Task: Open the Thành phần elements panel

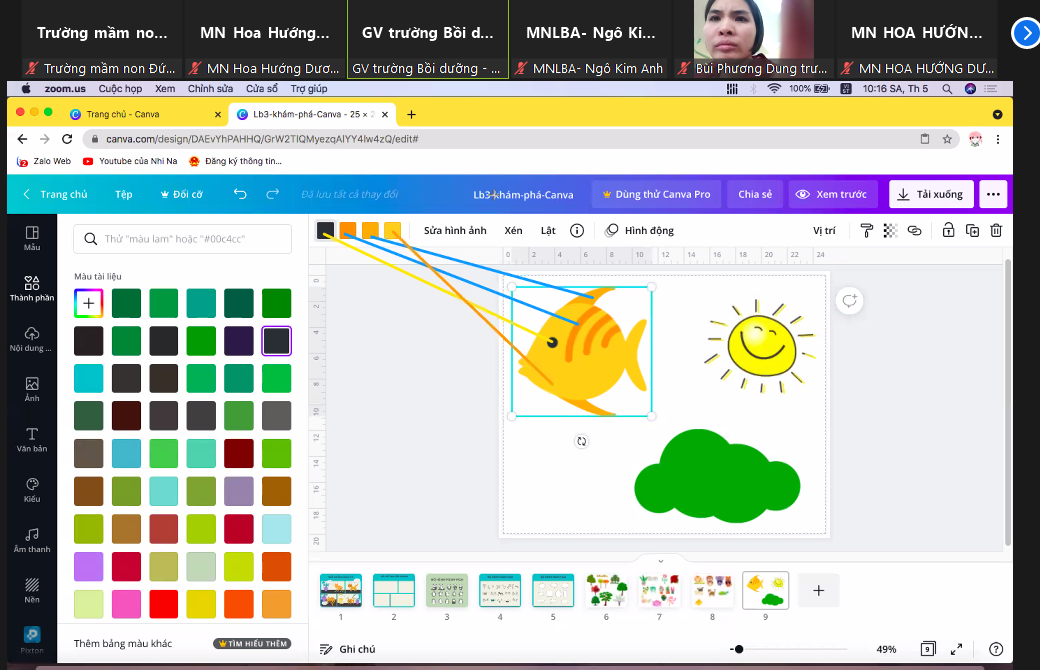Action: pyautogui.click(x=32, y=288)
